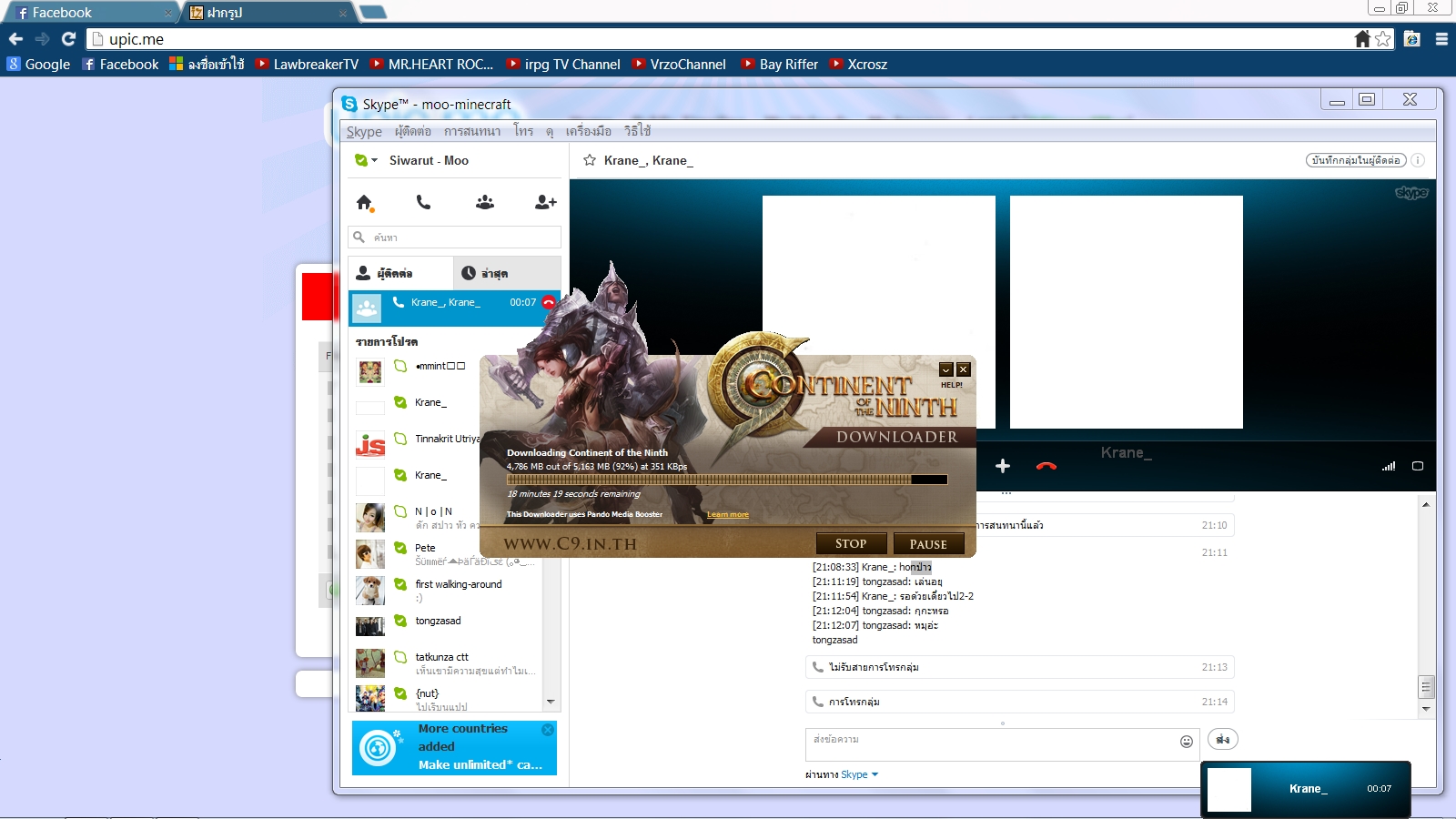1456x819 pixels.
Task: Open the emoticon picker in the message box
Action: coord(1187,742)
